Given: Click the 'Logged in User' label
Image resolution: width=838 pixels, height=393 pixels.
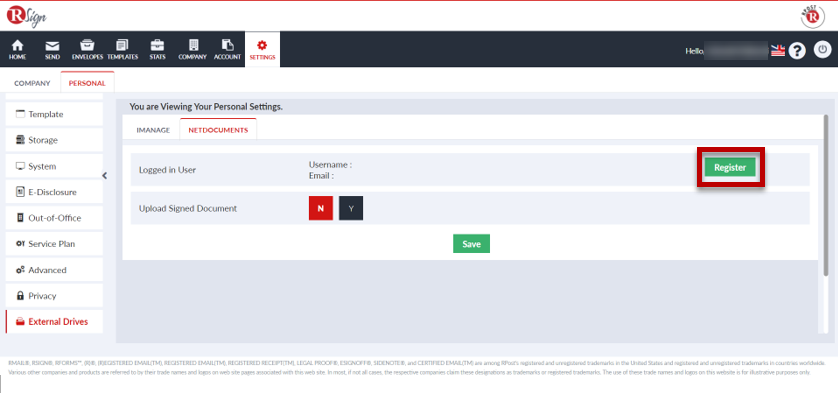Looking at the screenshot, I should click(x=167, y=170).
